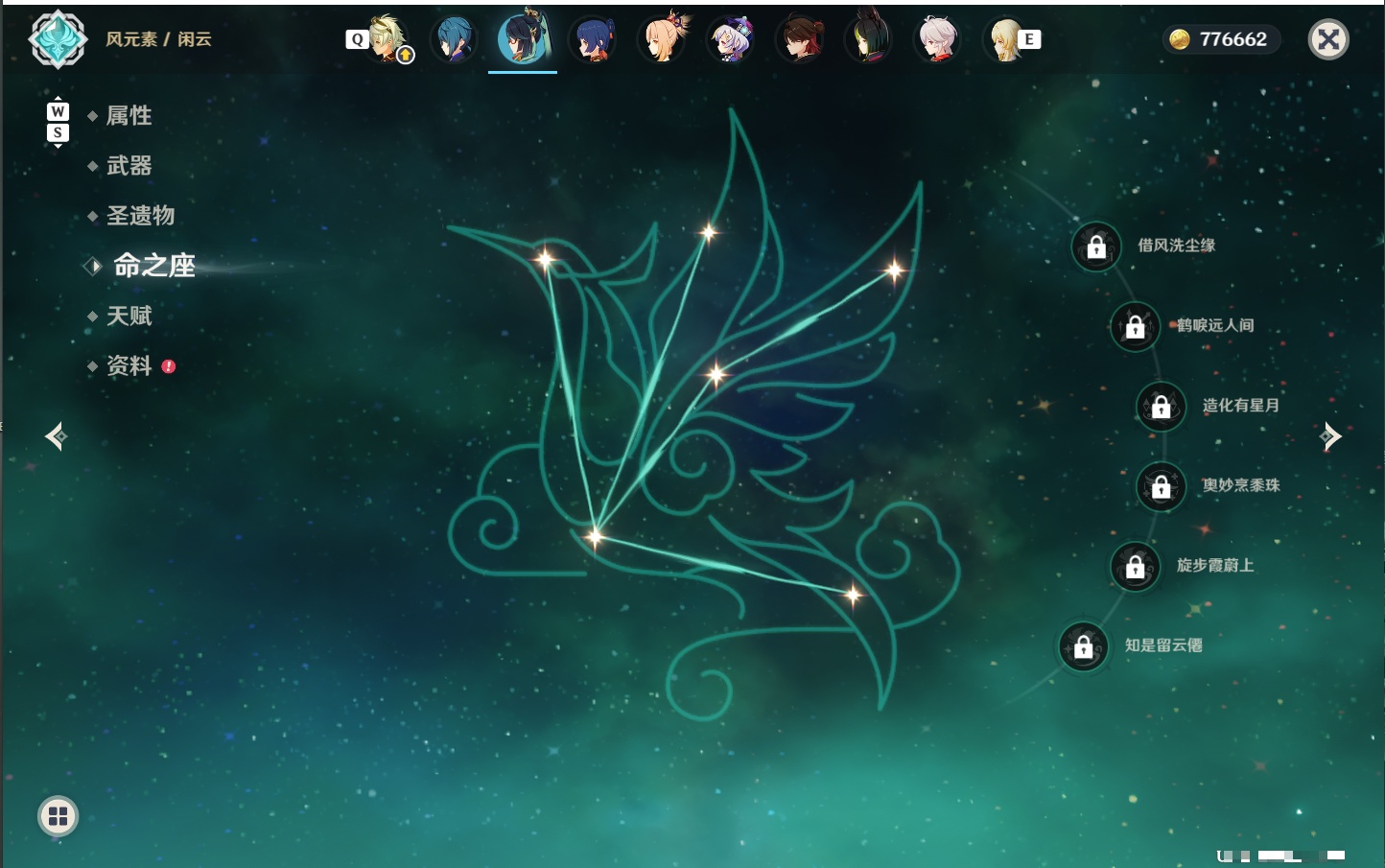The height and width of the screenshot is (868, 1385).
Task: Switch to the teal-haired boy portrait
Action: coord(454,39)
